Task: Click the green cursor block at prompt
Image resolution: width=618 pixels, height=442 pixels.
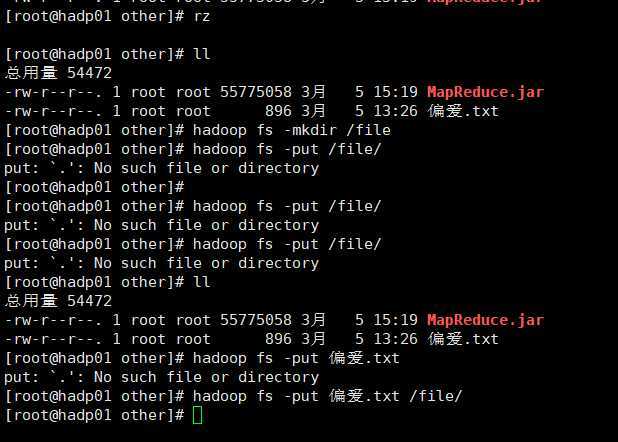Action: [197, 415]
